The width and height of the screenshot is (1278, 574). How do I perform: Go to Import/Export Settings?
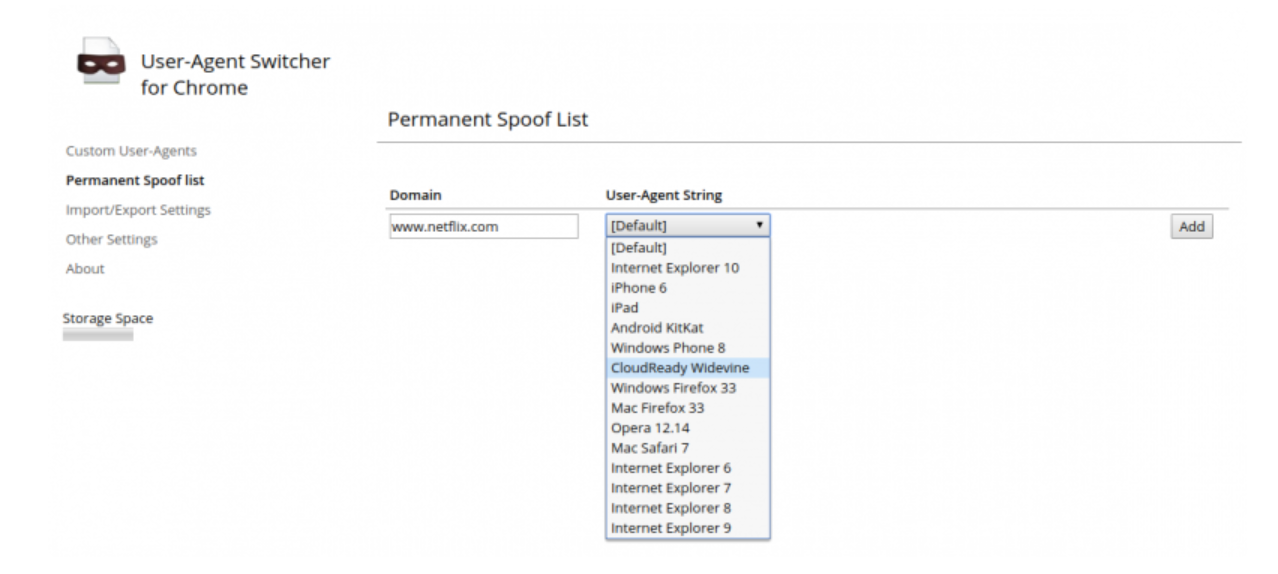[138, 210]
